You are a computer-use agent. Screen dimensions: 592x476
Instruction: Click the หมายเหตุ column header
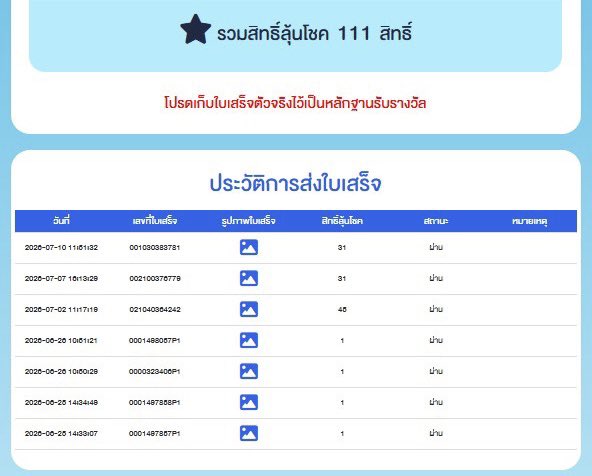(529, 221)
